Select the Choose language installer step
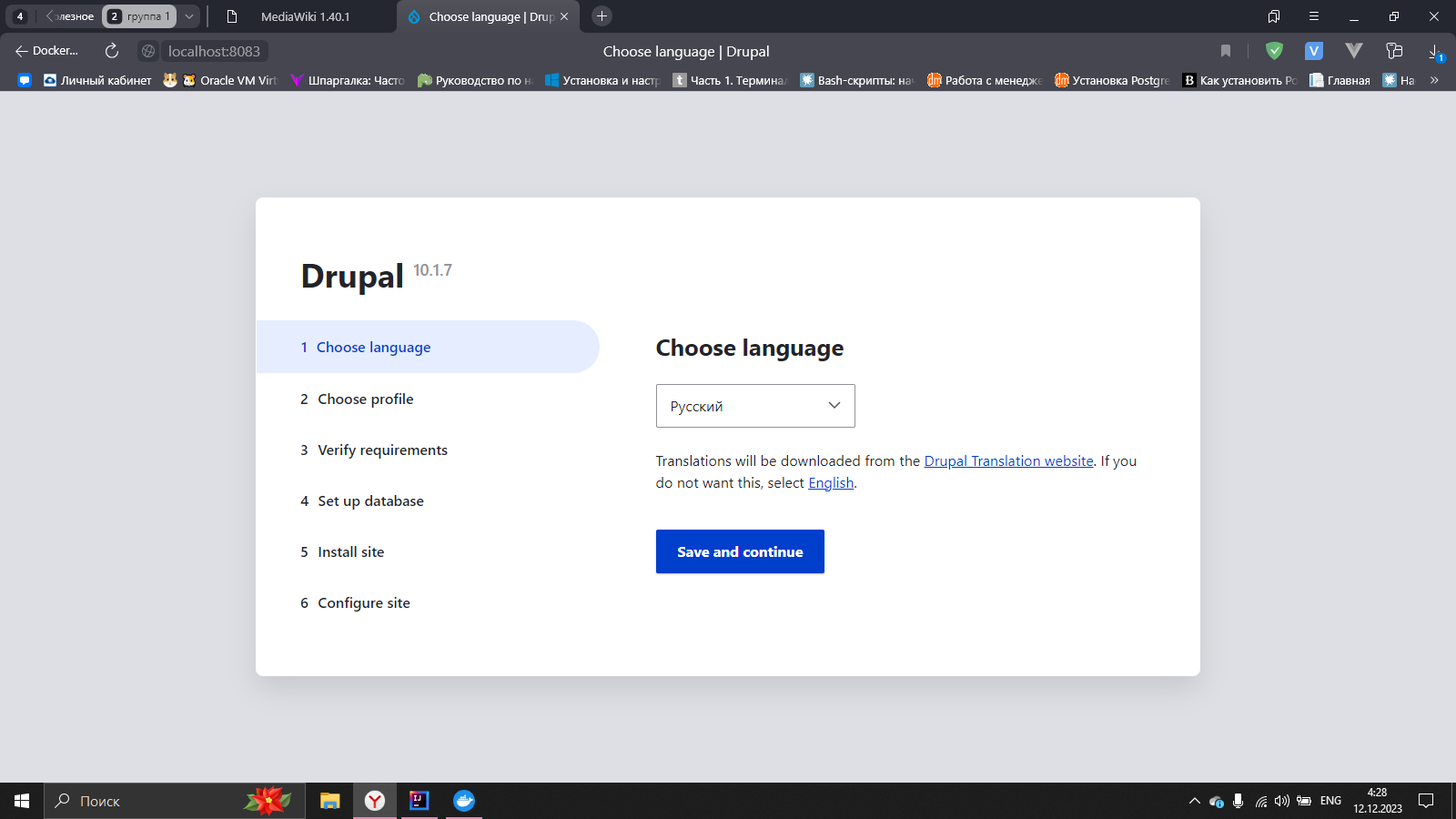 pos(428,347)
